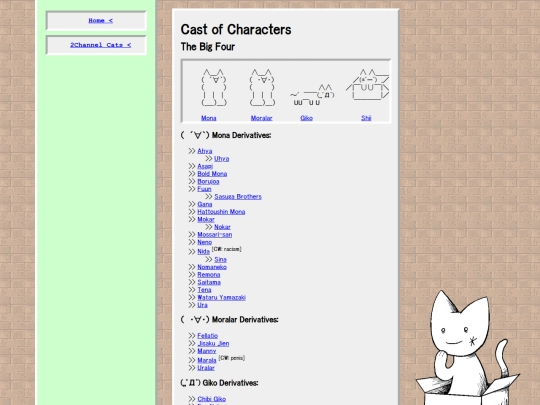Follow the Bold Mona link
The height and width of the screenshot is (405, 540).
click(x=212, y=174)
